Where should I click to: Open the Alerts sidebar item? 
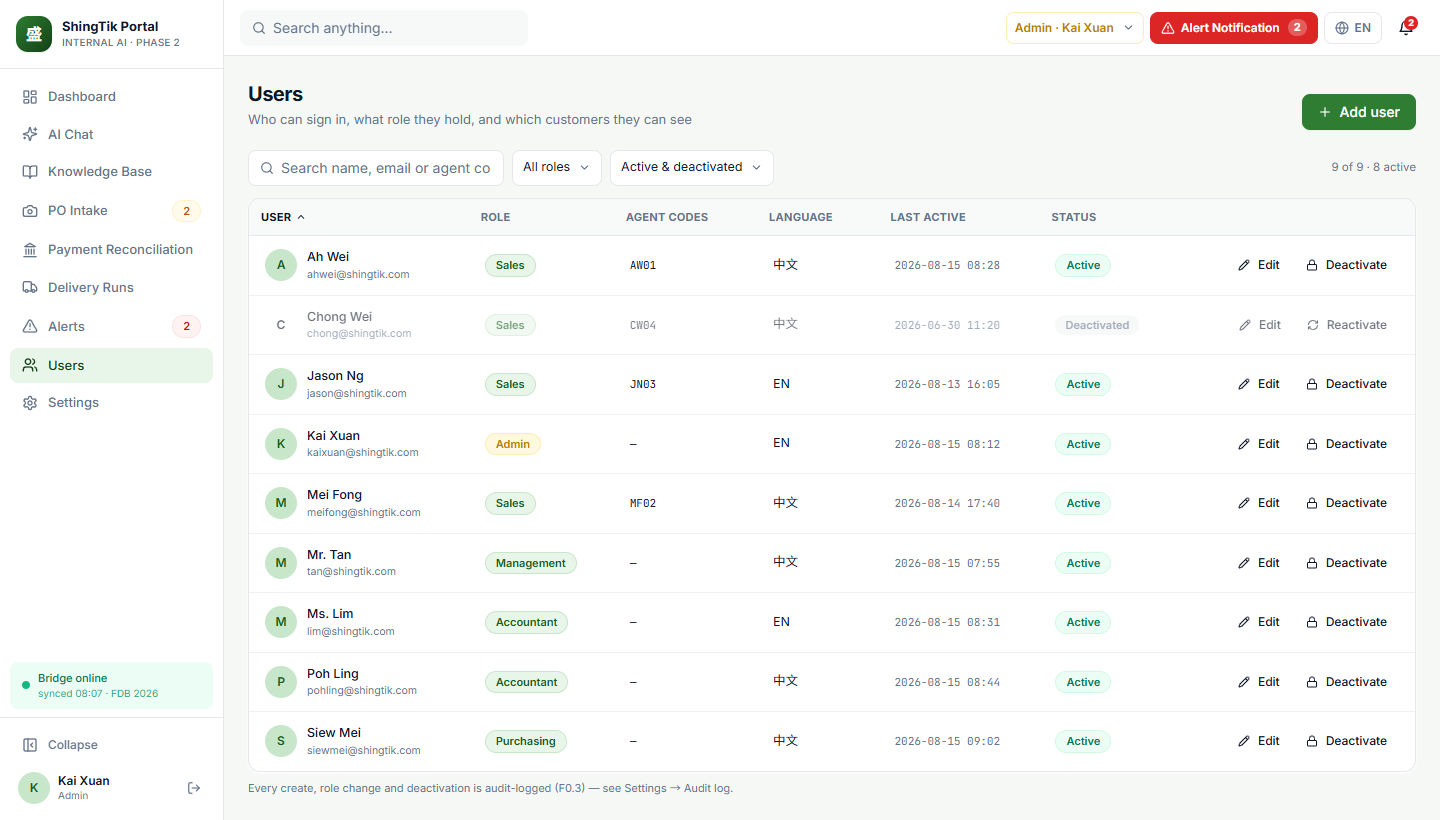click(x=111, y=327)
